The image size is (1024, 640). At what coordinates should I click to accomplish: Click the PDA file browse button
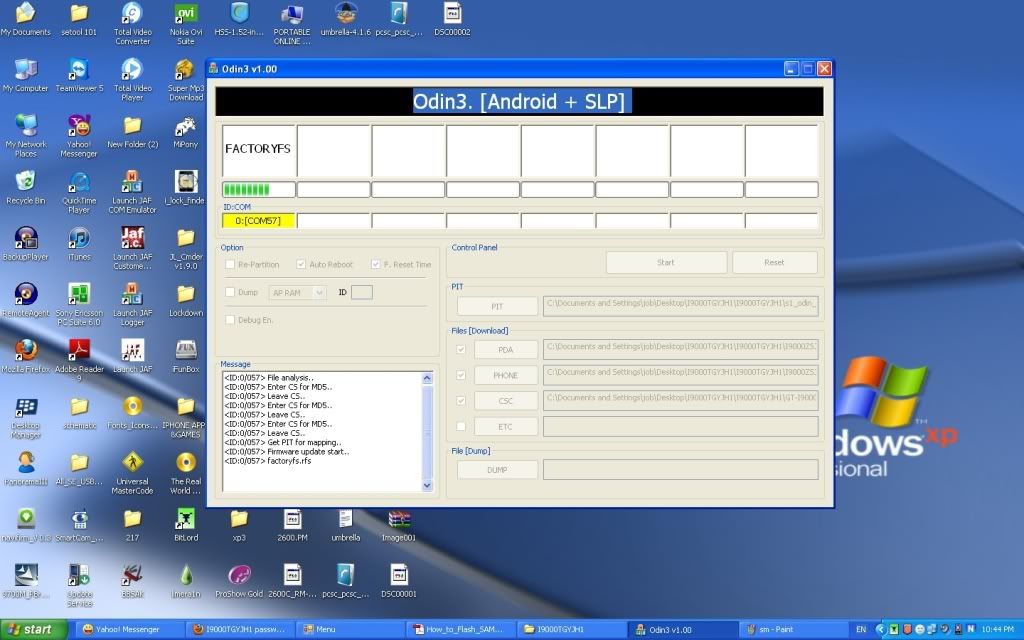tap(506, 349)
